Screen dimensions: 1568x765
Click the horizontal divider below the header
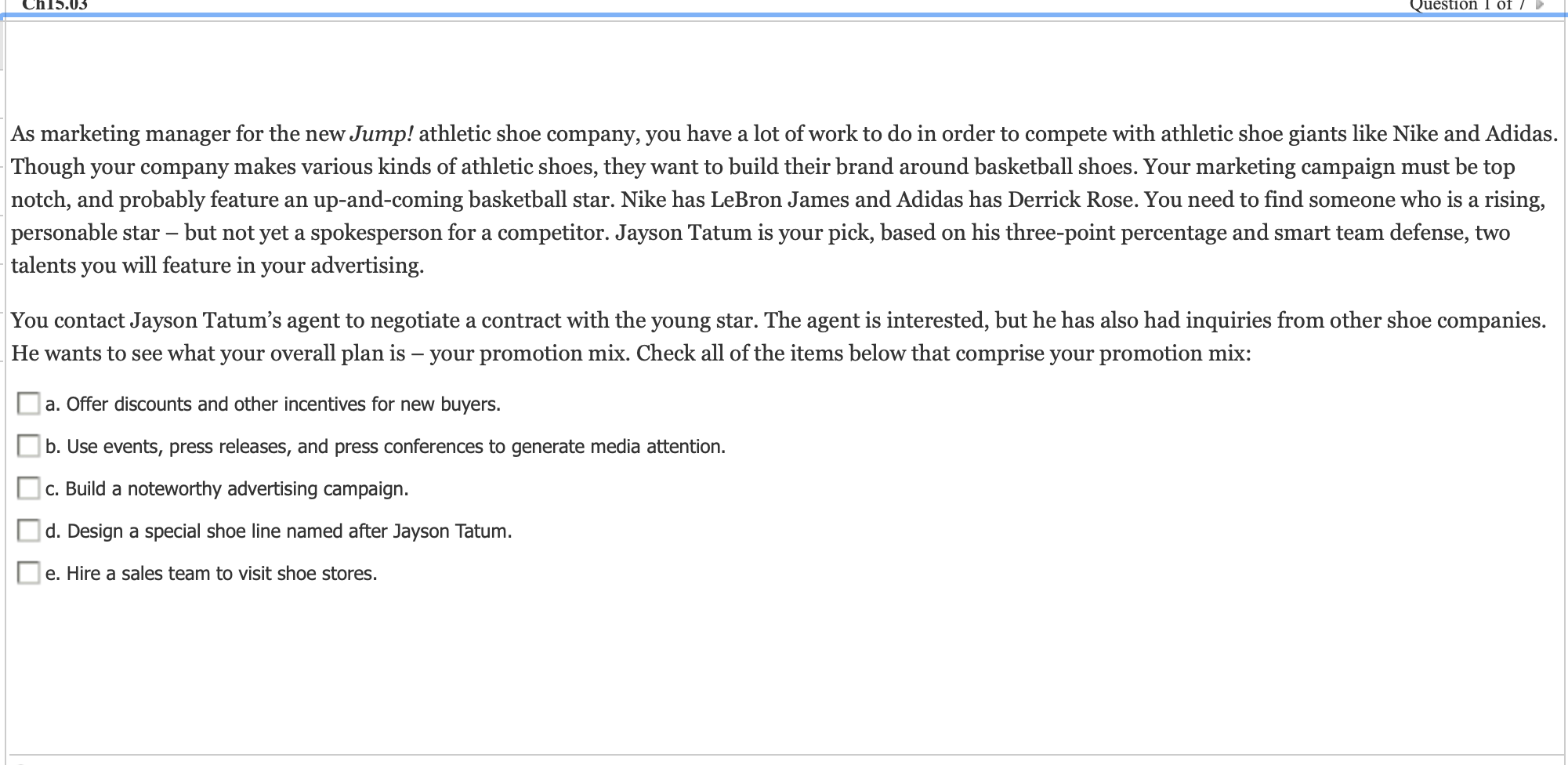pyautogui.click(x=784, y=23)
